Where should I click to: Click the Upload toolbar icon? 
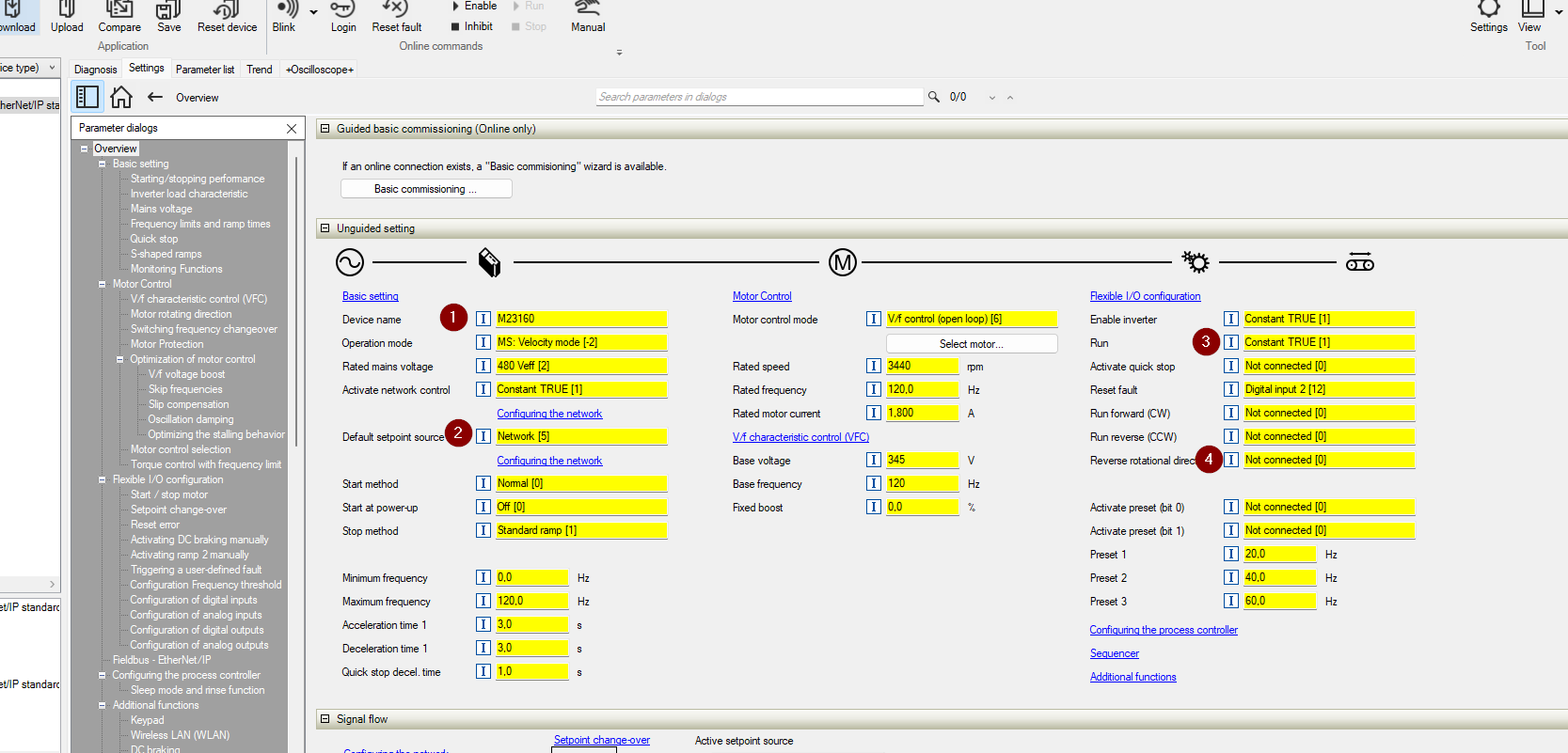coord(67,9)
